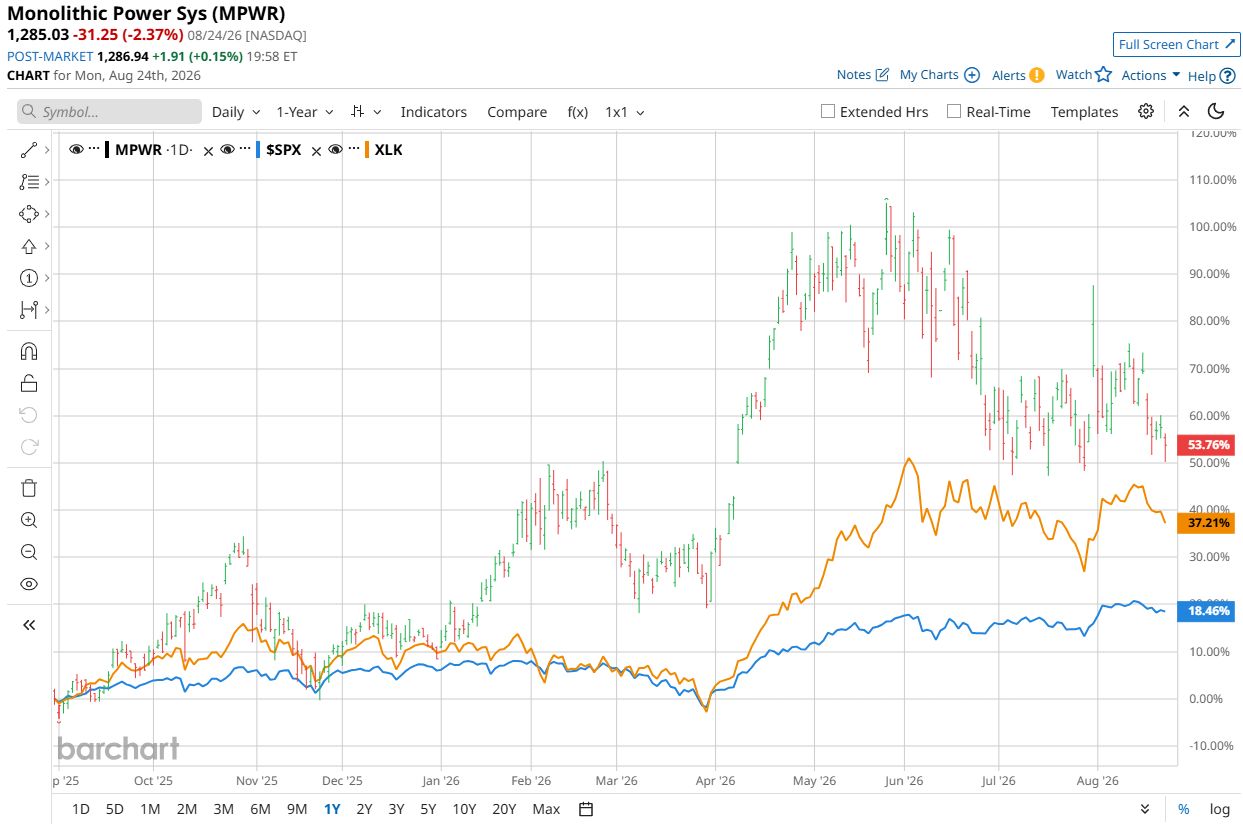Select the measure range tool
The width and height of the screenshot is (1243, 832).
pyautogui.click(x=28, y=310)
